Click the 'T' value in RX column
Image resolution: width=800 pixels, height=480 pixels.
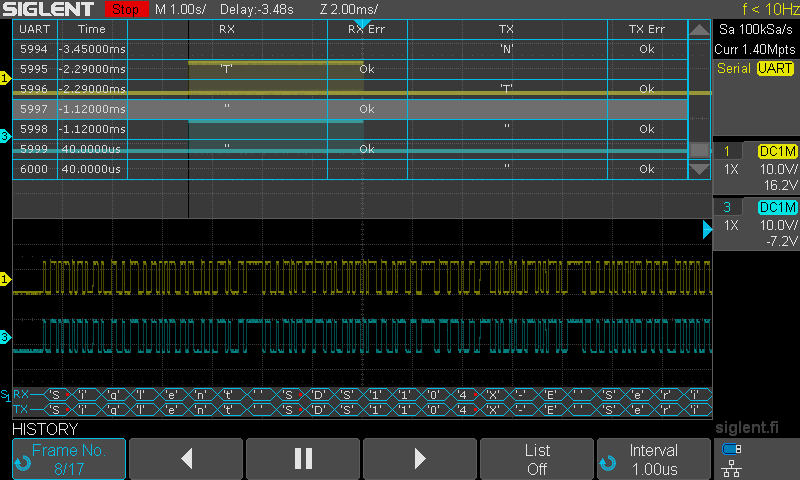coord(227,69)
